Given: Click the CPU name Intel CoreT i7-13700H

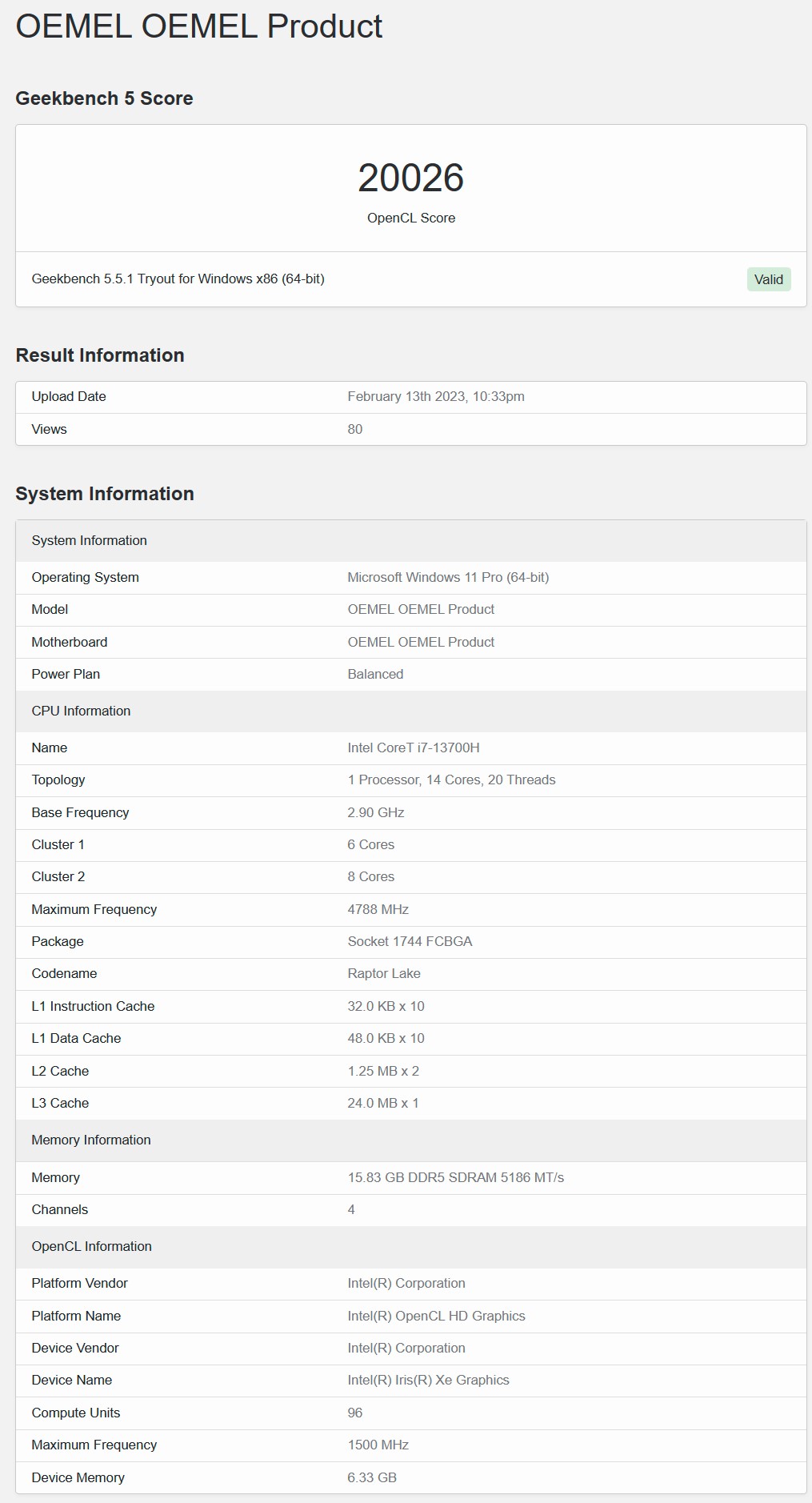Looking at the screenshot, I should 414,748.
